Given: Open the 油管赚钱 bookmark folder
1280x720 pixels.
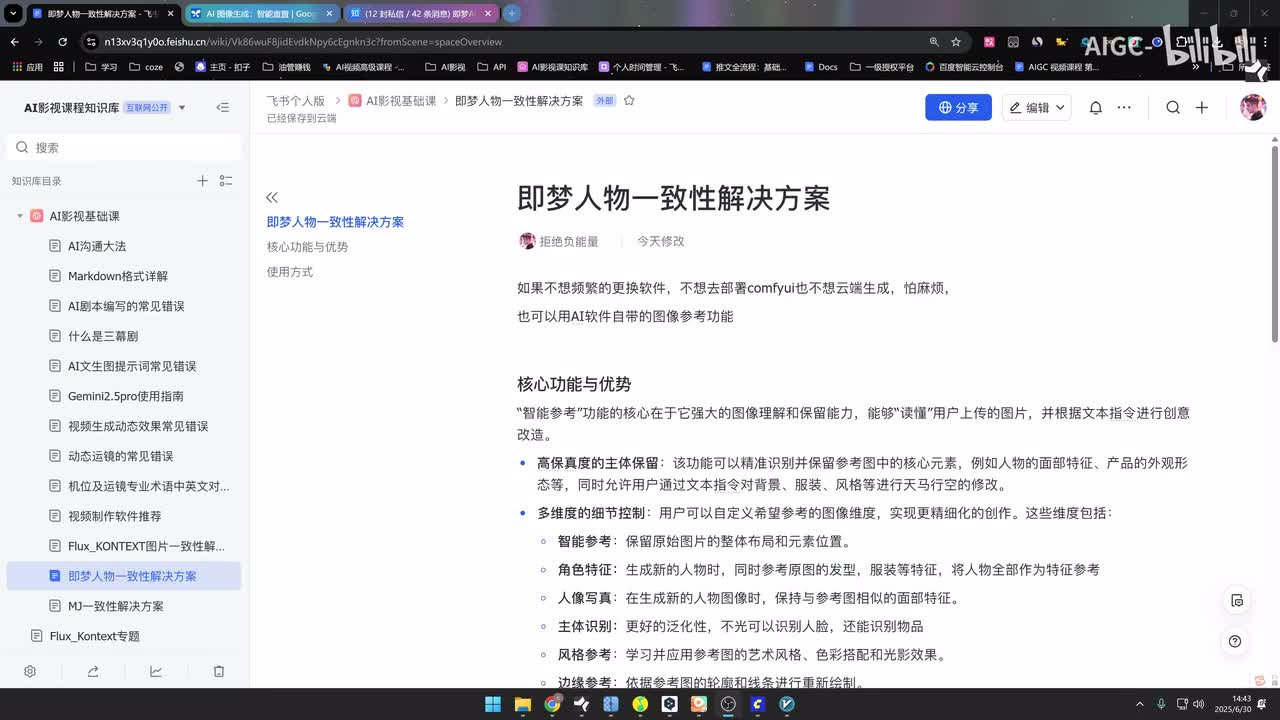Looking at the screenshot, I should point(286,67).
